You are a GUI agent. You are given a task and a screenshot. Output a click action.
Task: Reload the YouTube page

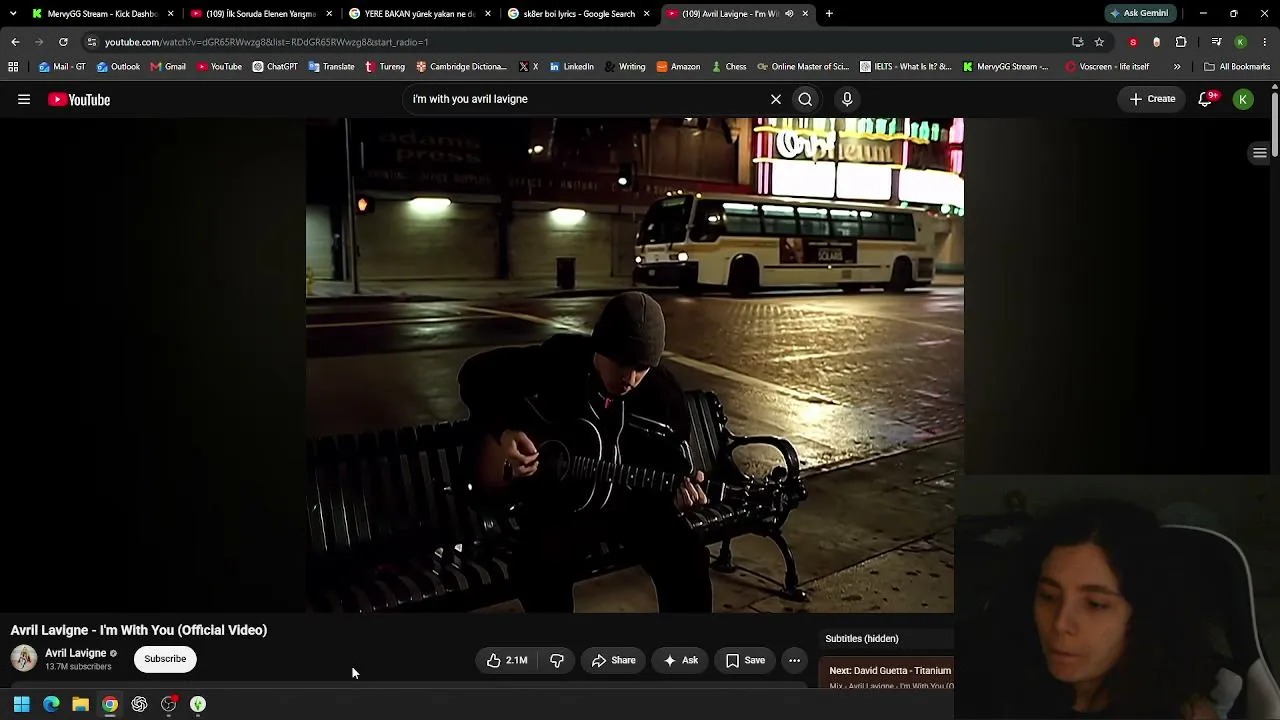pos(63,42)
